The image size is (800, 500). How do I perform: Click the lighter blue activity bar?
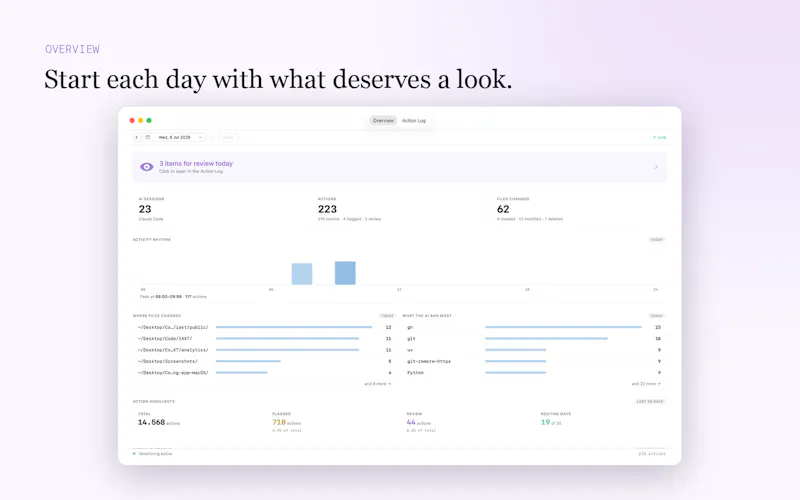point(302,274)
